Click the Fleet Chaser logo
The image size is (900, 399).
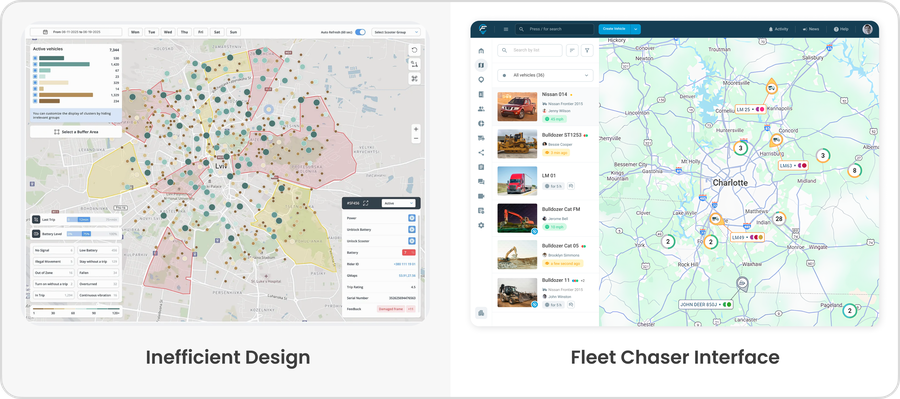(x=484, y=29)
